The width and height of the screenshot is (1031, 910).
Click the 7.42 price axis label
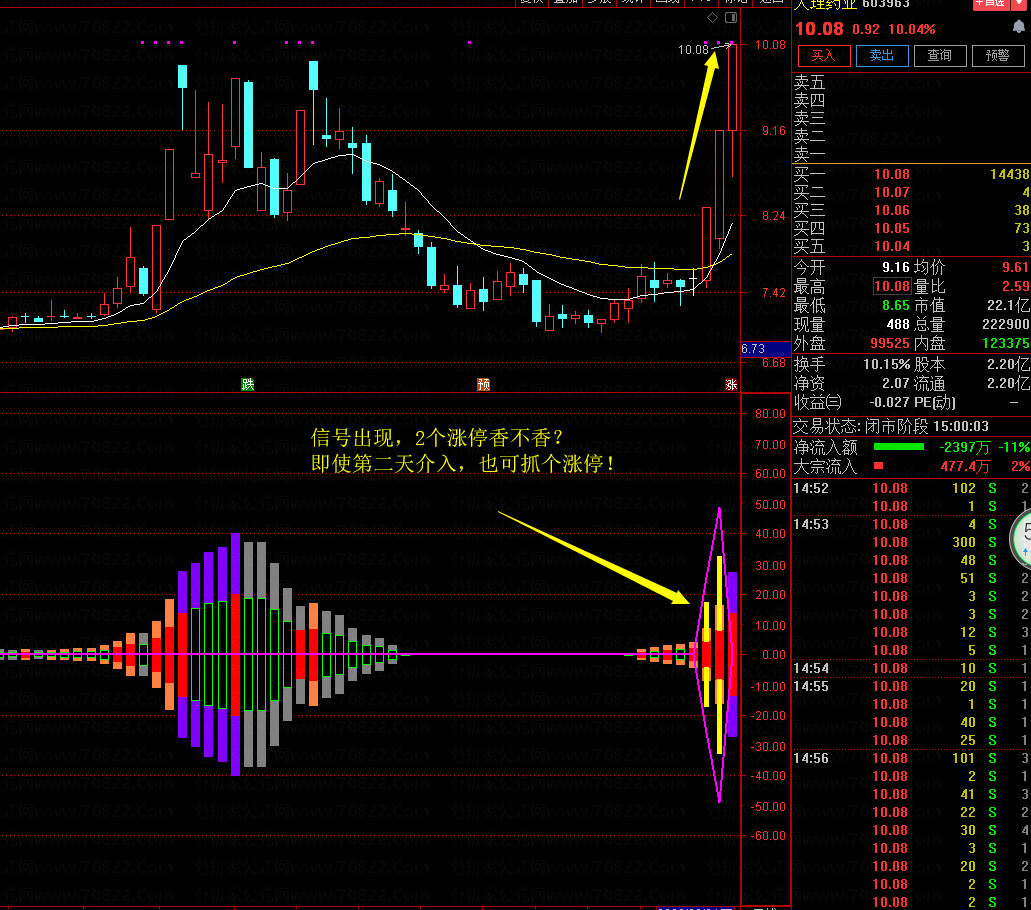coord(774,293)
